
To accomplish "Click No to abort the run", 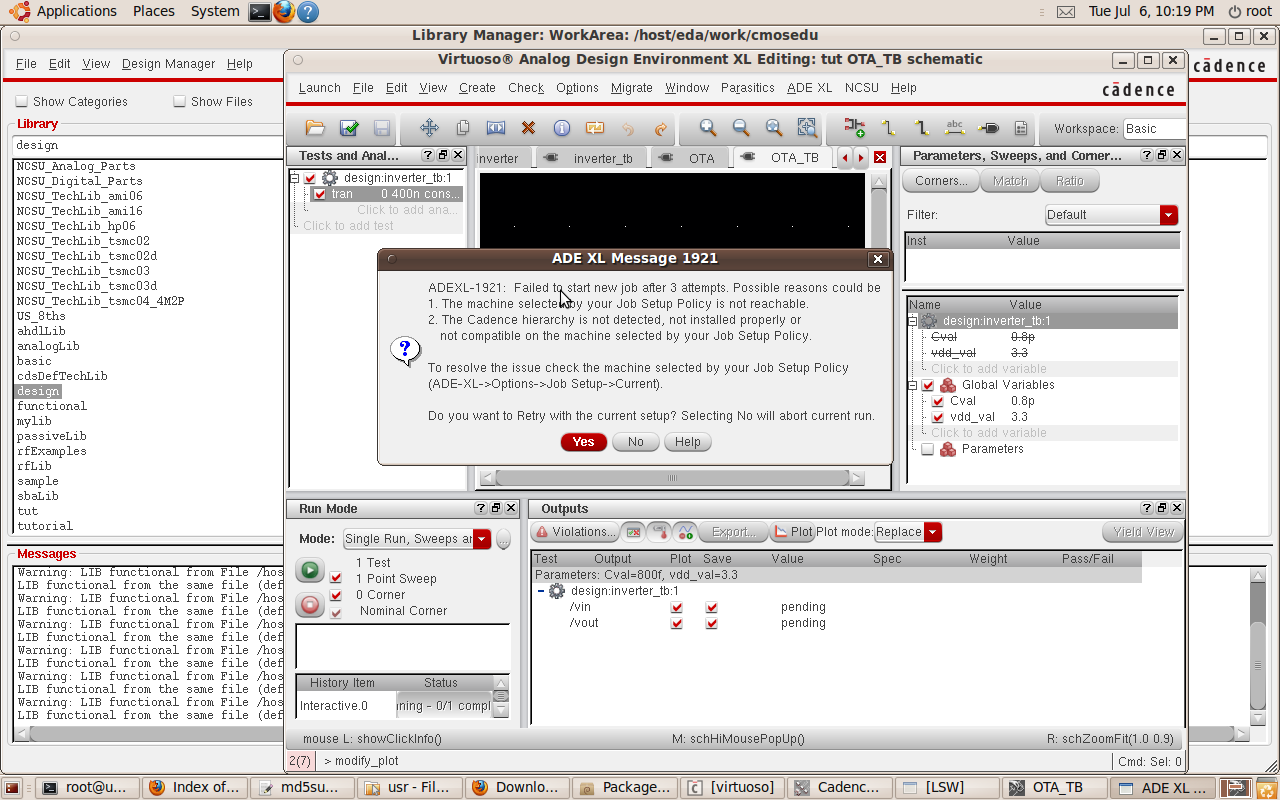I will point(636,442).
